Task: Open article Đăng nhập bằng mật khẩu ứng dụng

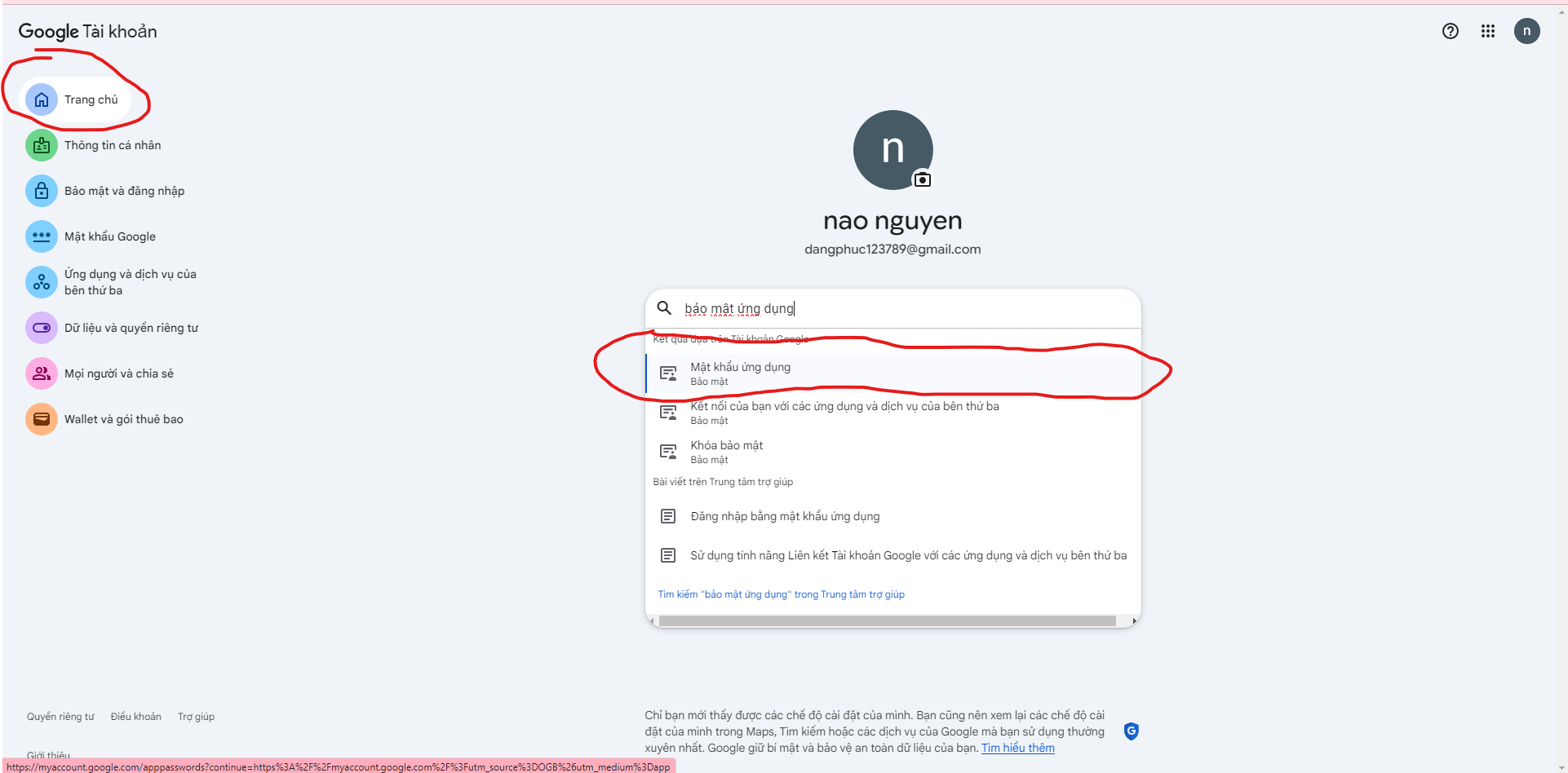Action: click(785, 516)
